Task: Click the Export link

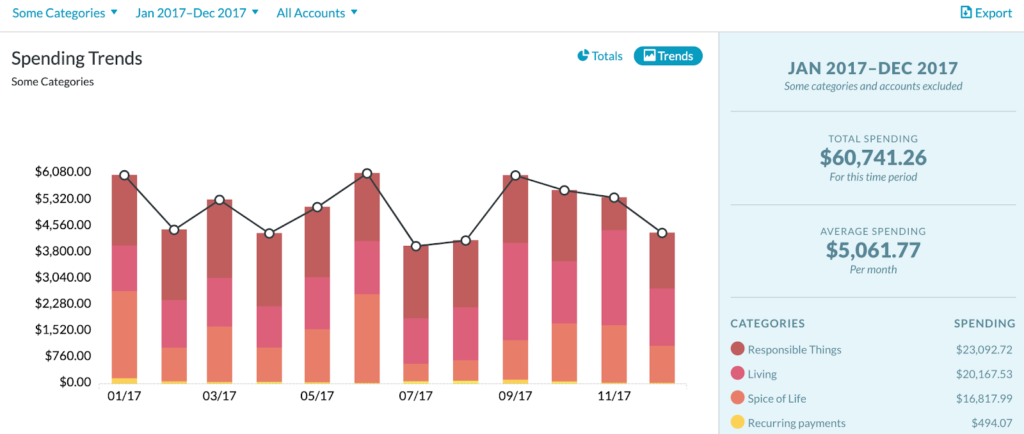Action: click(x=986, y=12)
